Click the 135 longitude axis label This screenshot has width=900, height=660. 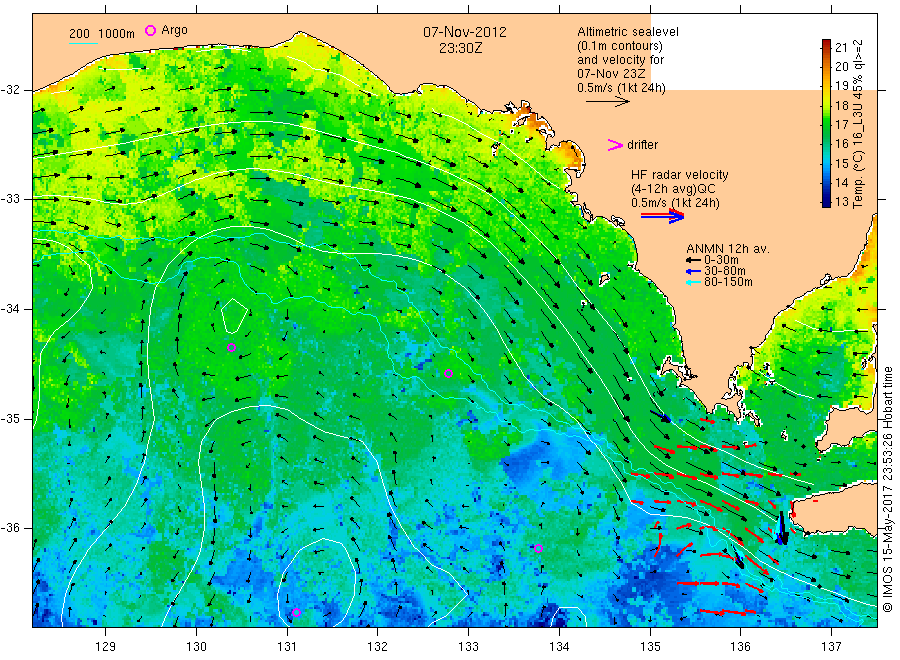[650, 647]
